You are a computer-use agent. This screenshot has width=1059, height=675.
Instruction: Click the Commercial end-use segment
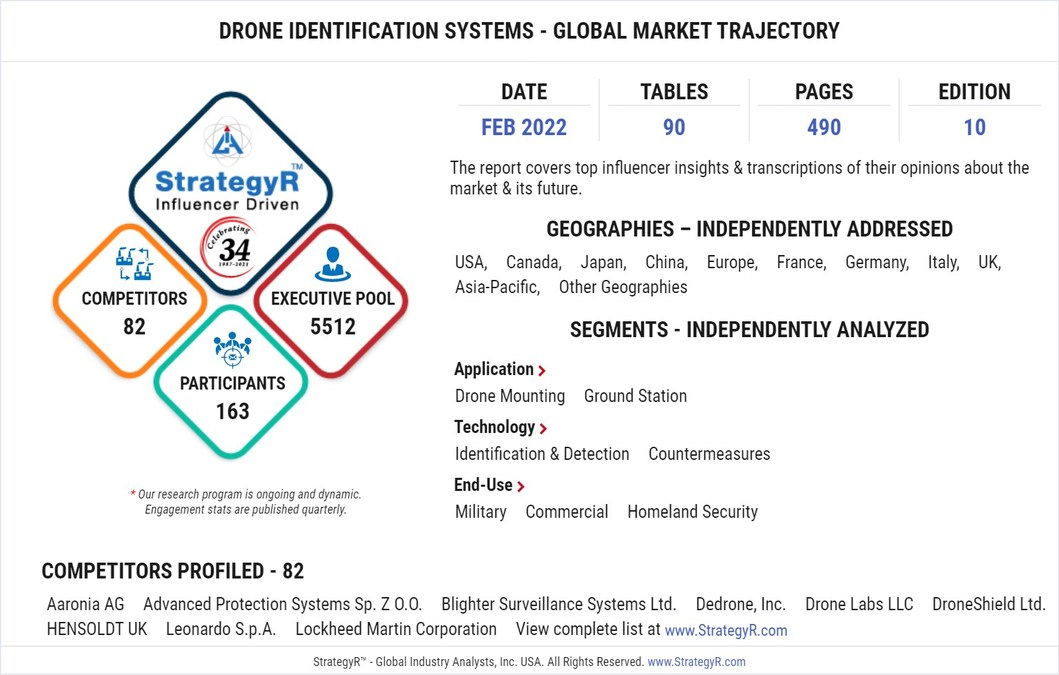(567, 512)
